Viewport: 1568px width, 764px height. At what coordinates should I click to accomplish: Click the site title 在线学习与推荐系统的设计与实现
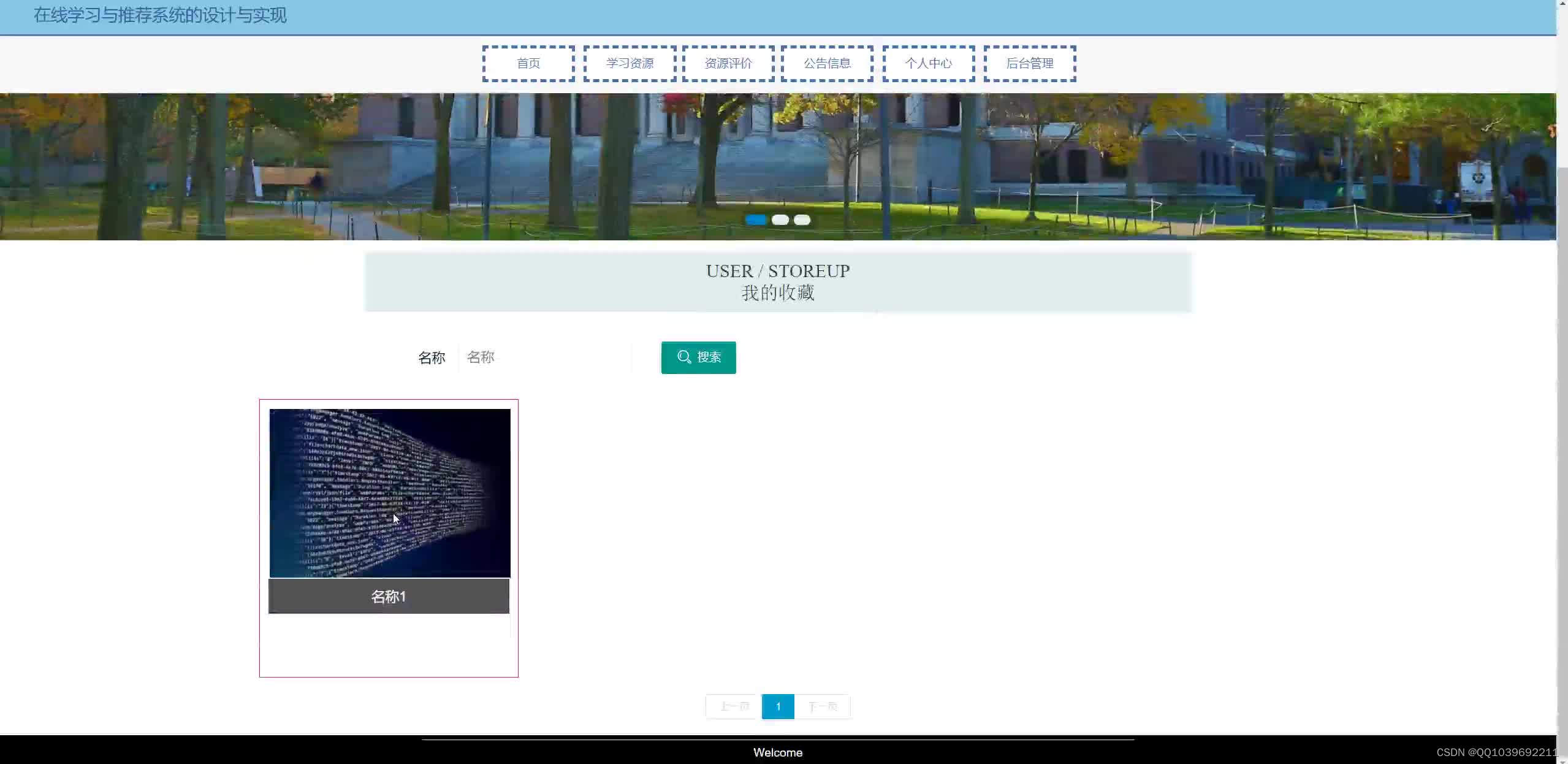(160, 15)
